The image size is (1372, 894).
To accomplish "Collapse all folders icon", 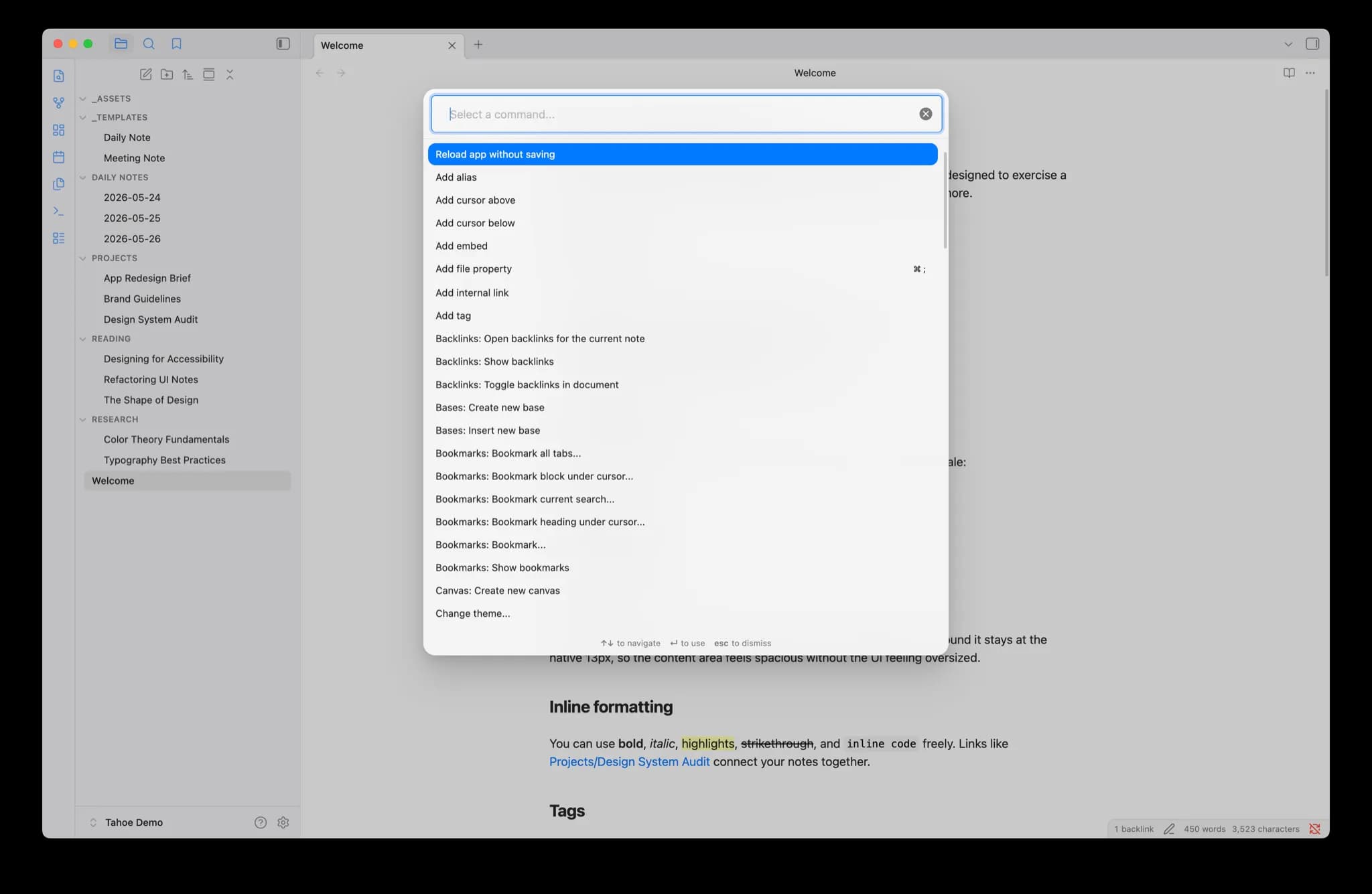I will 230,74.
